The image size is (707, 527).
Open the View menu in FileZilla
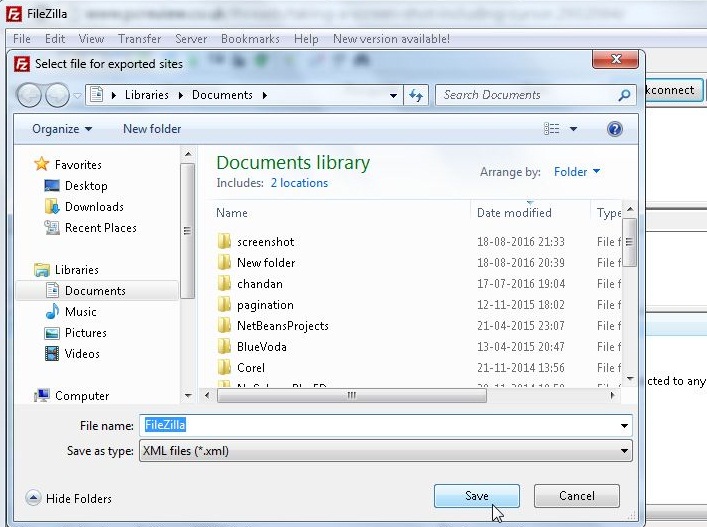point(91,39)
